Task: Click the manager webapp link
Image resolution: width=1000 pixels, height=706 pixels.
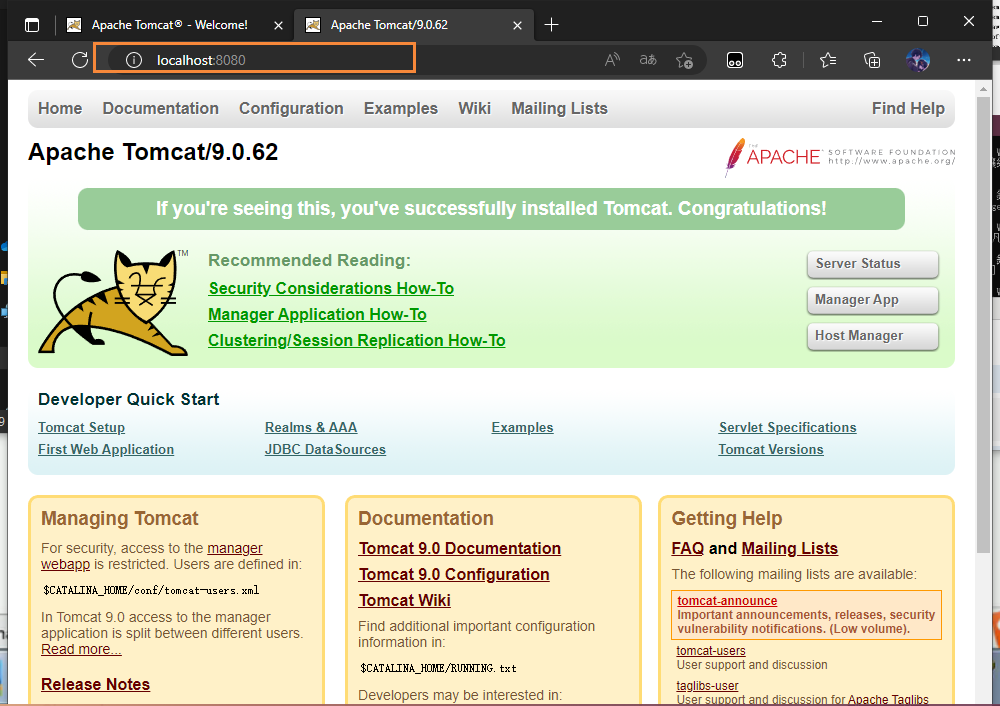Action: [x=235, y=548]
